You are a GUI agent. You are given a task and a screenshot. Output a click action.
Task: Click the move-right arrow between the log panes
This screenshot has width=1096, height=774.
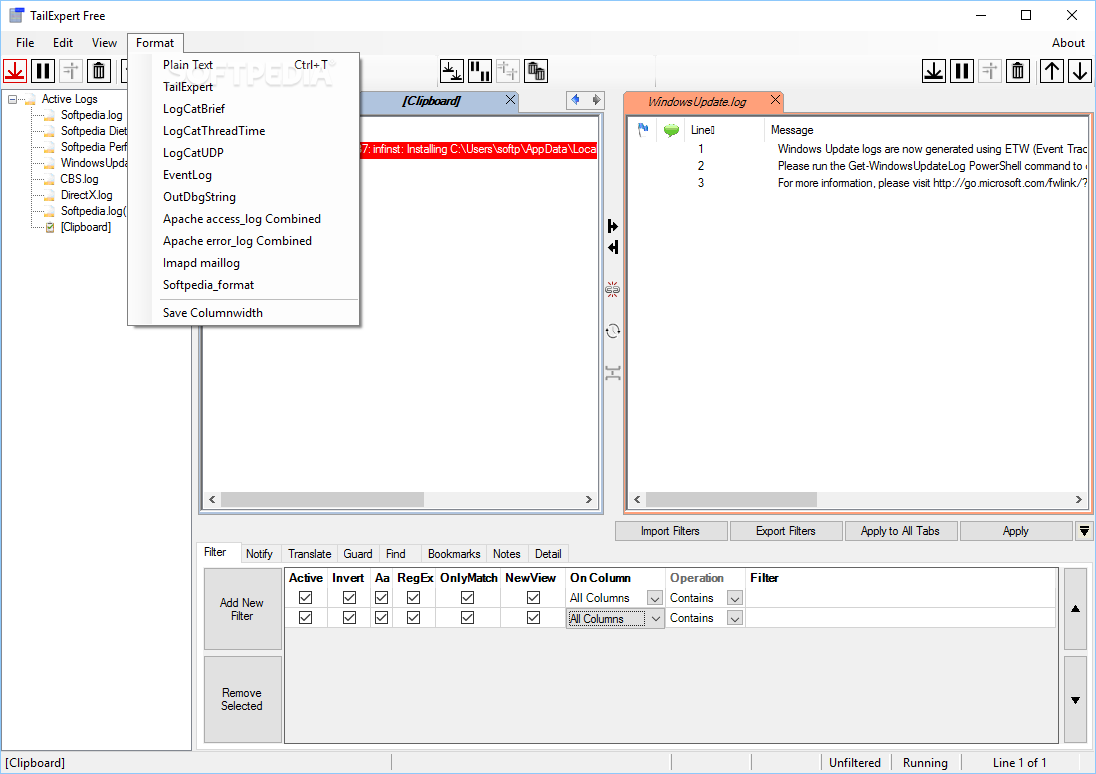pos(613,226)
